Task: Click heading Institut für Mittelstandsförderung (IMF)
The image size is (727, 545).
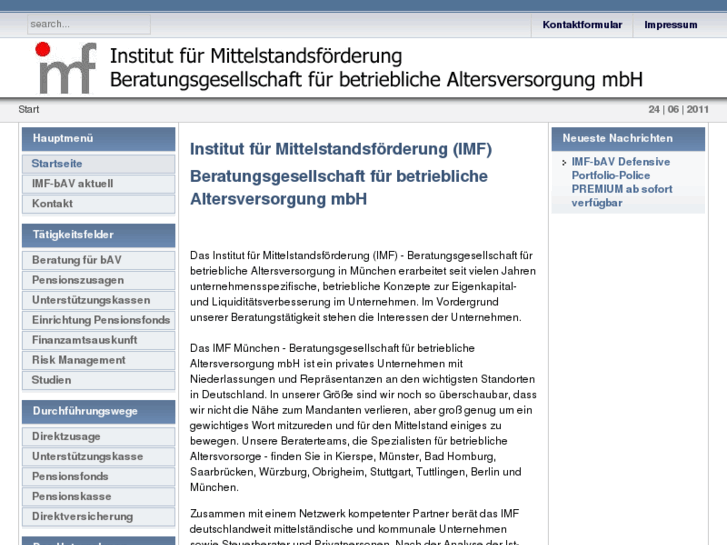Action: pos(341,149)
